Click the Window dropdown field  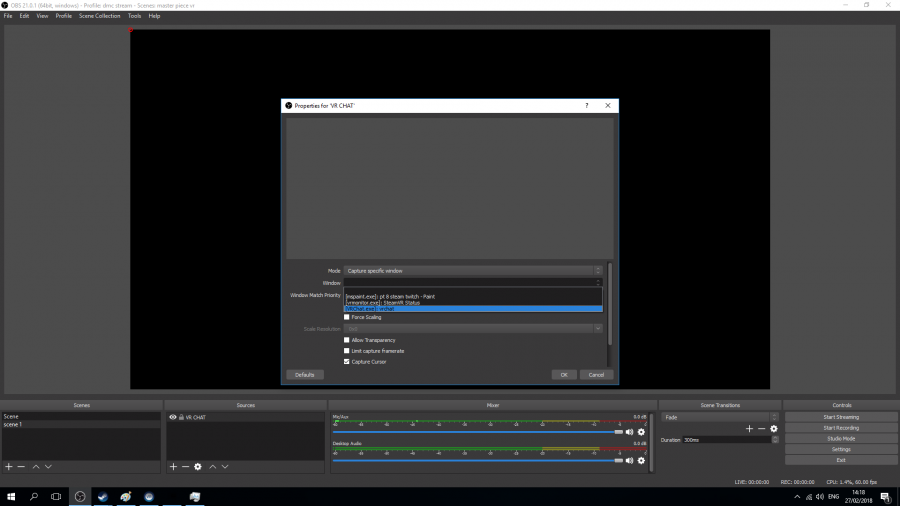tap(473, 283)
